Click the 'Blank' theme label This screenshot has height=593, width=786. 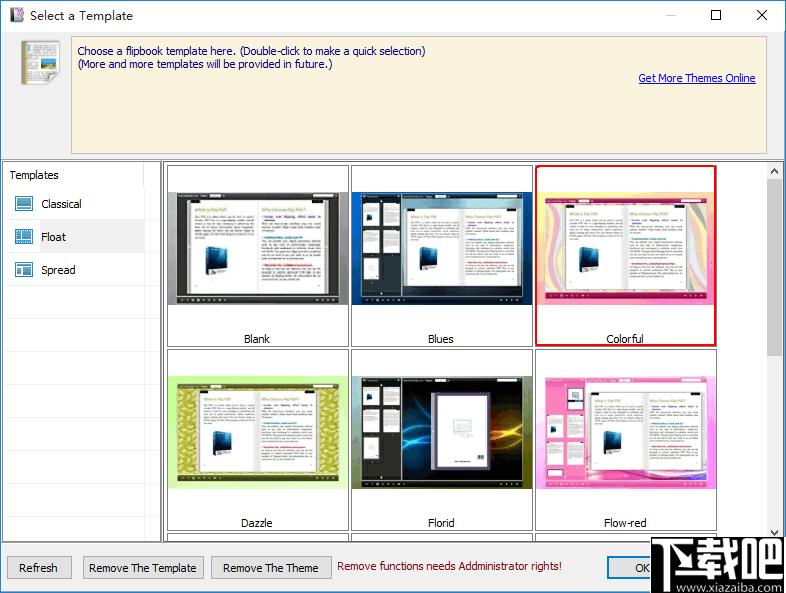[x=257, y=339]
